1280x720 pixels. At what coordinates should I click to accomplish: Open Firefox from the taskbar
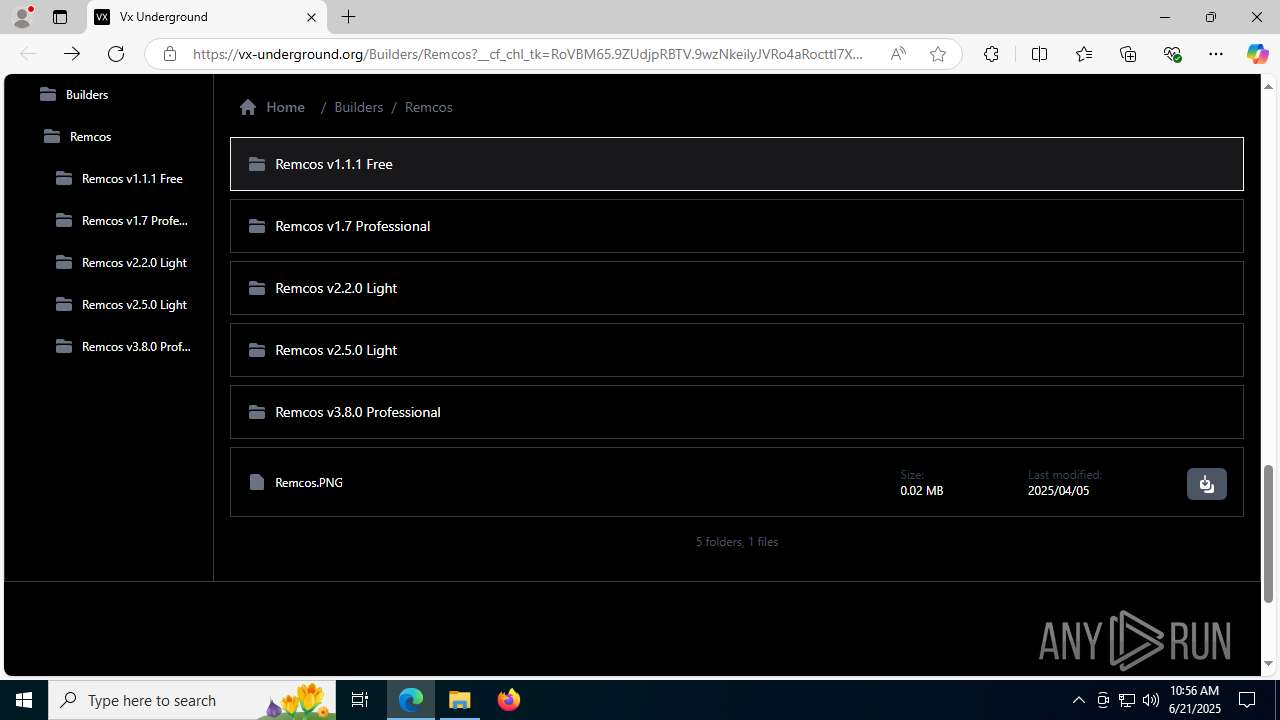point(509,700)
